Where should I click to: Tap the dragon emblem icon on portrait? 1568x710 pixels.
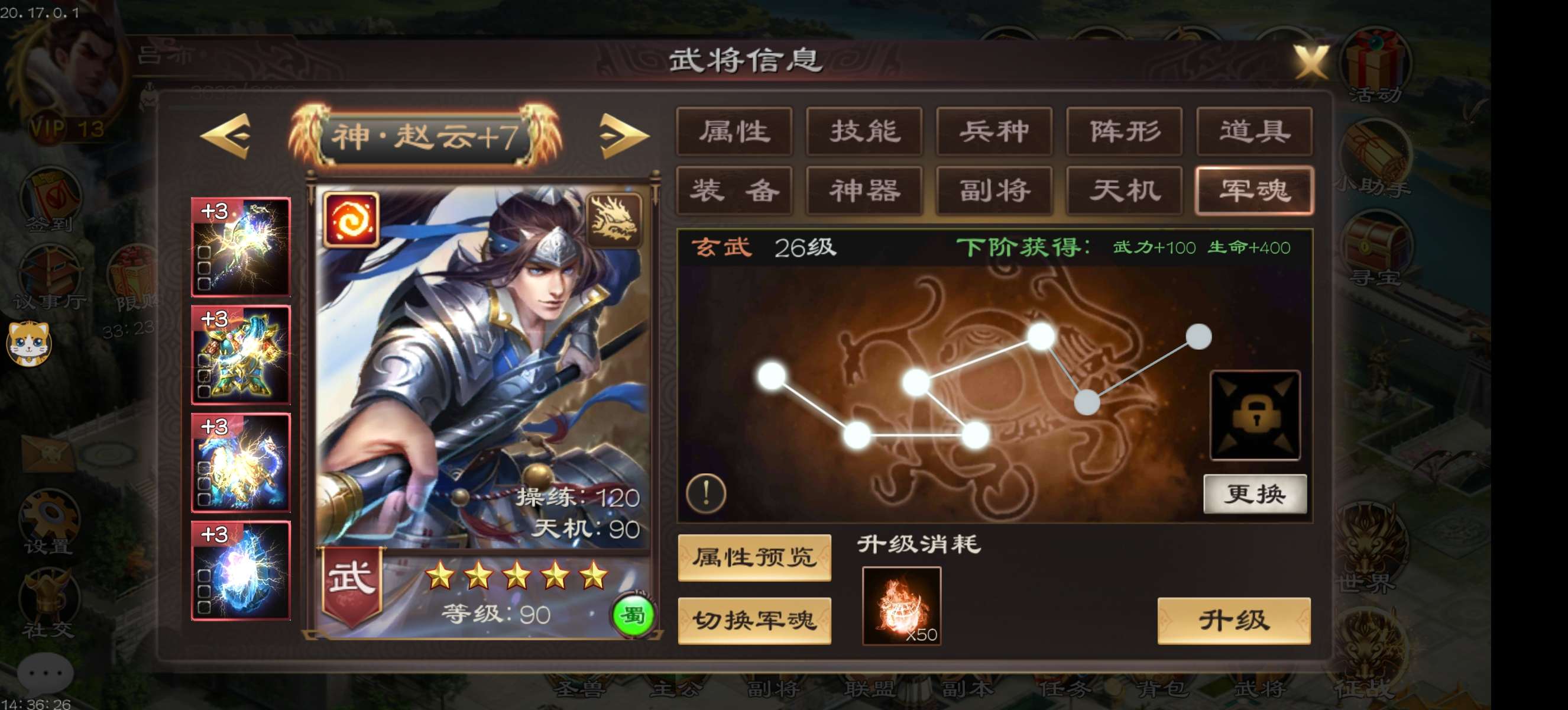coord(614,220)
